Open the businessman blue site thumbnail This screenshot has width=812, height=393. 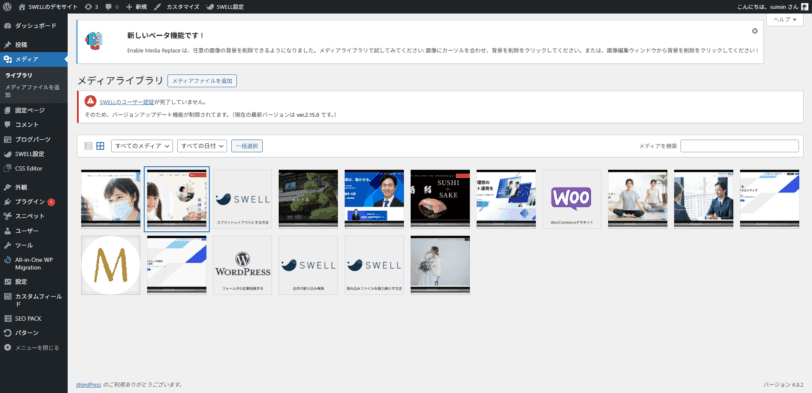pos(374,199)
